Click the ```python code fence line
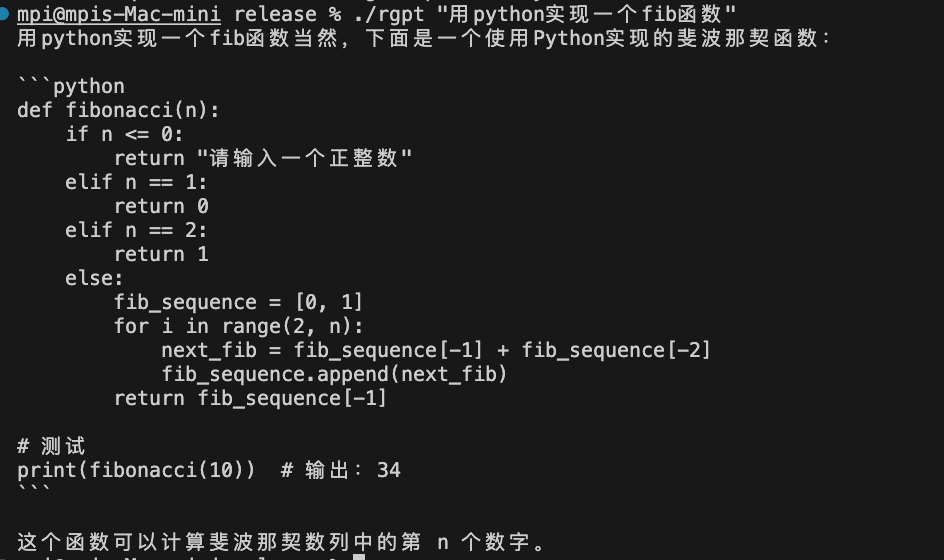The width and height of the screenshot is (944, 560). tap(71, 86)
